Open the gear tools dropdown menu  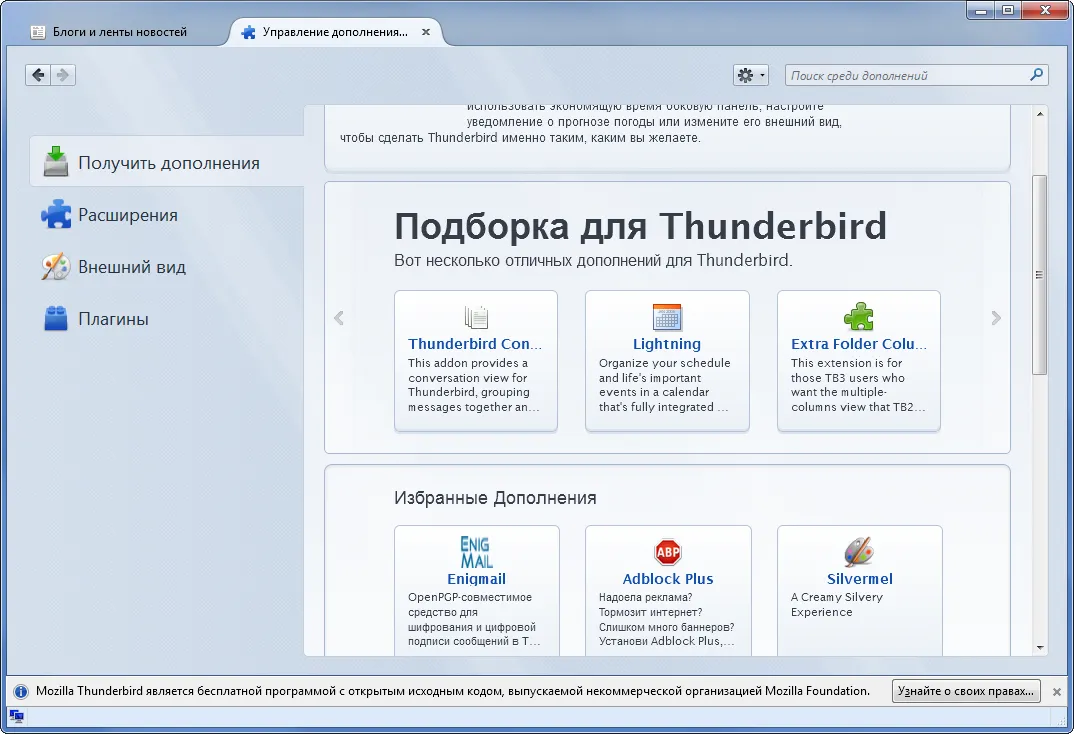(x=751, y=75)
